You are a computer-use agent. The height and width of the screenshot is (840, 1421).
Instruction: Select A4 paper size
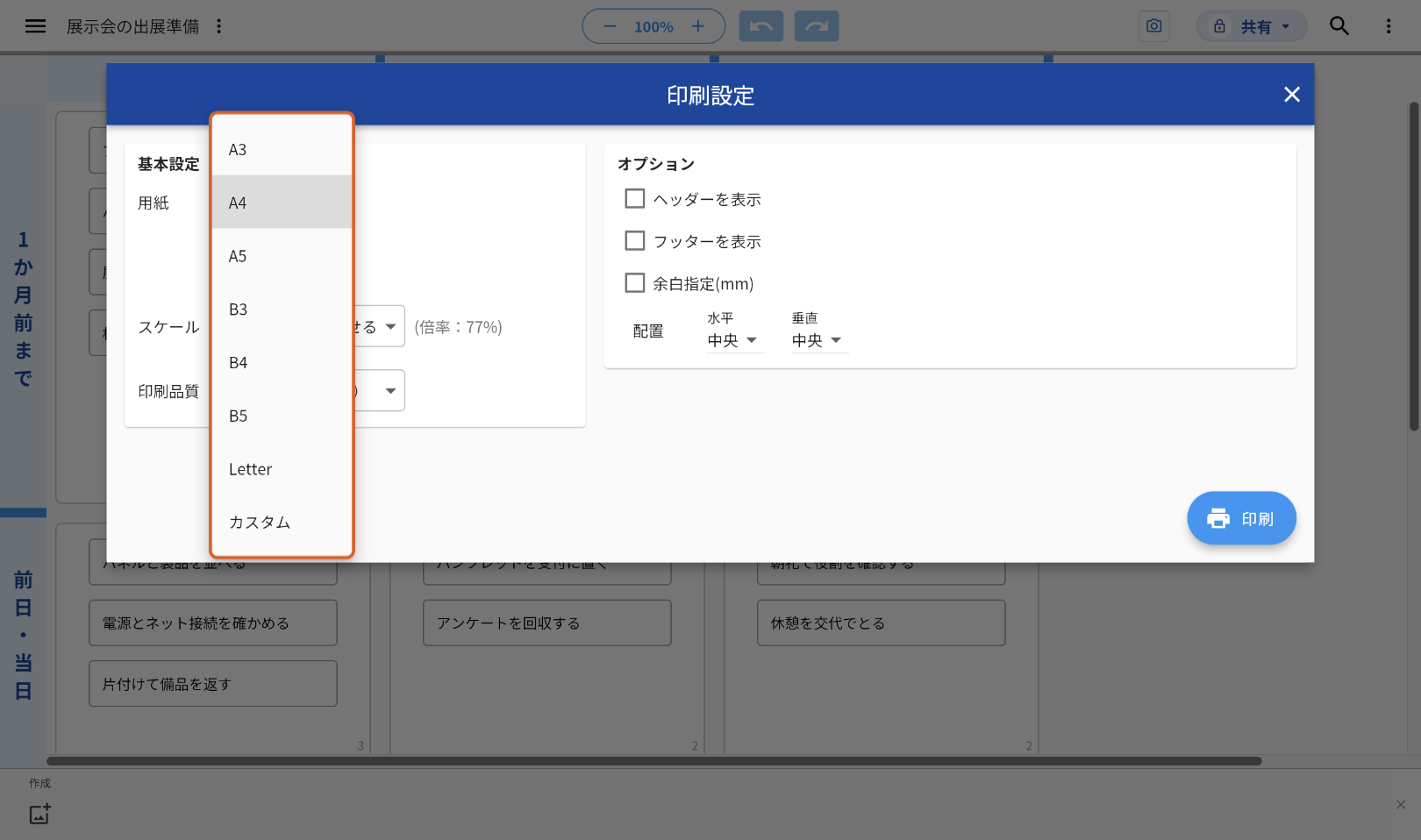282,203
